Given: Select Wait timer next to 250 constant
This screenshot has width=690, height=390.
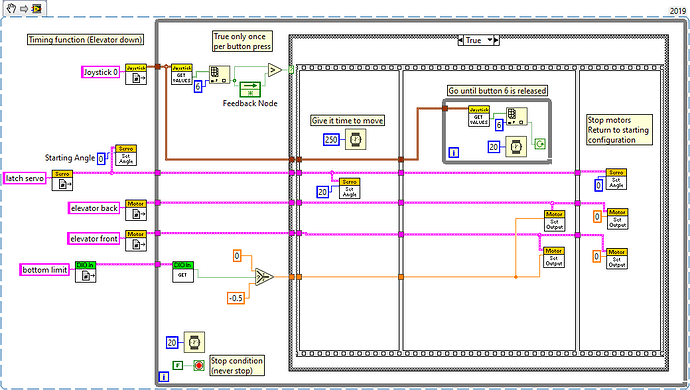Looking at the screenshot, I should coord(355,140).
